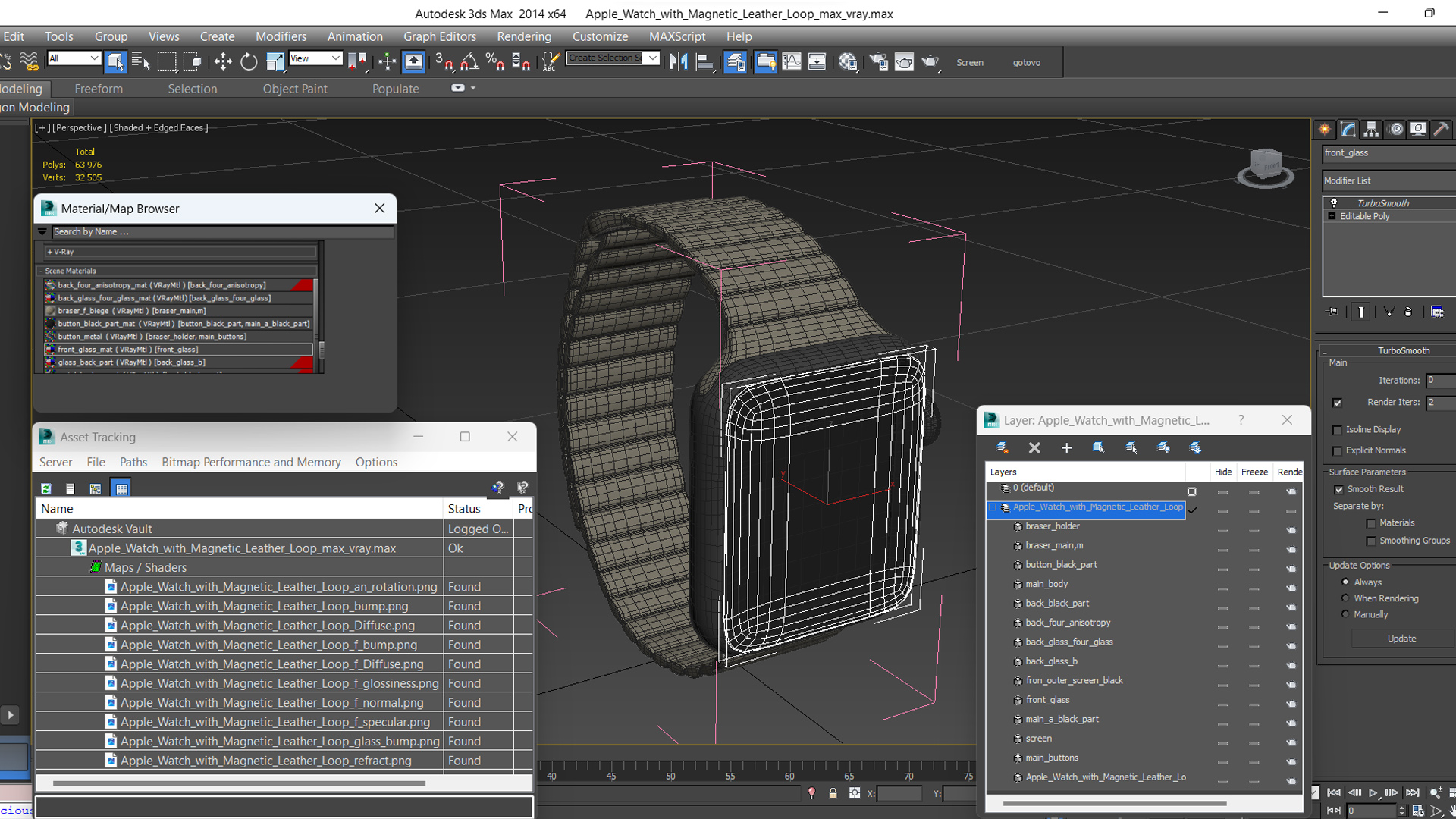
Task: Choose the Select and Uniform Scale tool
Action: [x=275, y=62]
